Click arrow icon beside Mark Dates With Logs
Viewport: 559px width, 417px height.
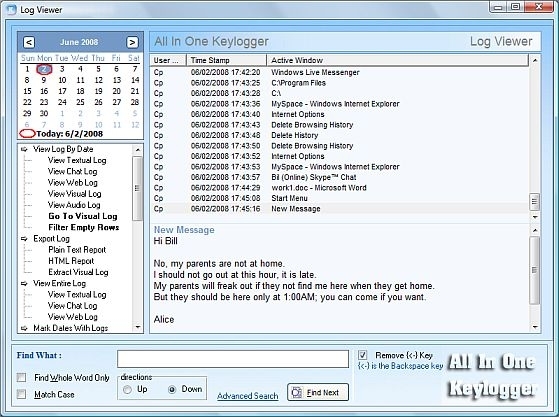tap(24, 328)
